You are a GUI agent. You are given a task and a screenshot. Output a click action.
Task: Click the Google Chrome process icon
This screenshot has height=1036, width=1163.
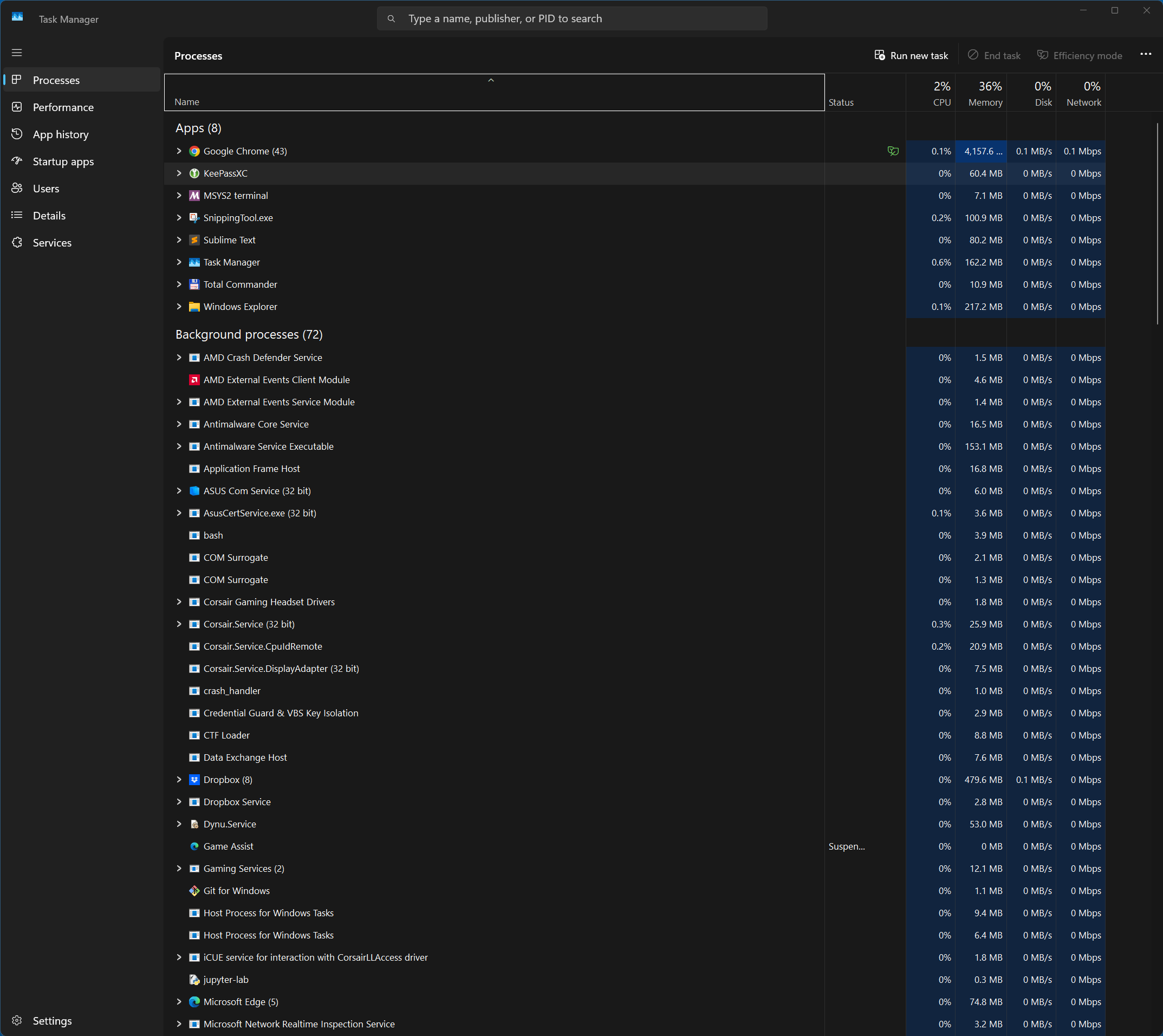tap(194, 151)
